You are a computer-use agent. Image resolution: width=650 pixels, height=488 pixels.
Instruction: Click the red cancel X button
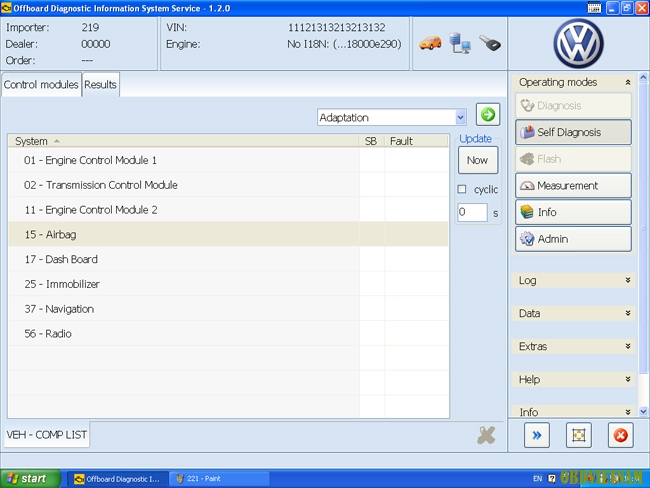click(x=621, y=435)
